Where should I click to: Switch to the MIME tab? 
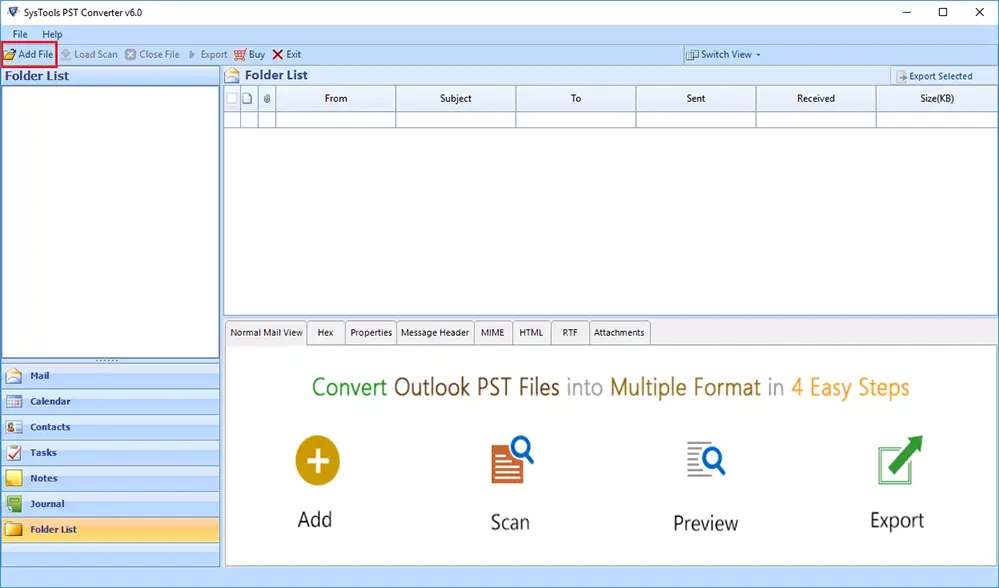pyautogui.click(x=492, y=333)
